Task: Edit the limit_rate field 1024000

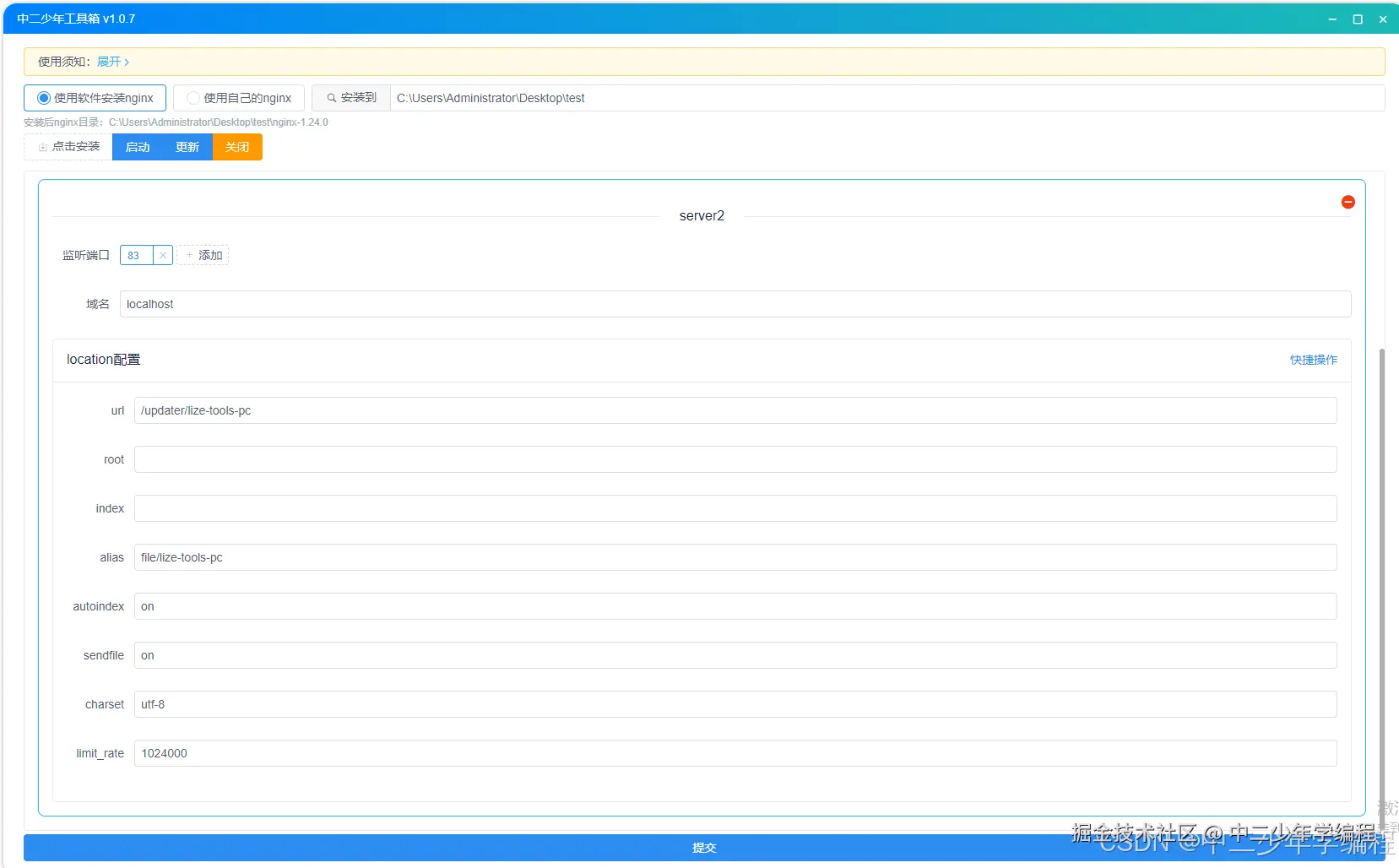Action: click(735, 753)
